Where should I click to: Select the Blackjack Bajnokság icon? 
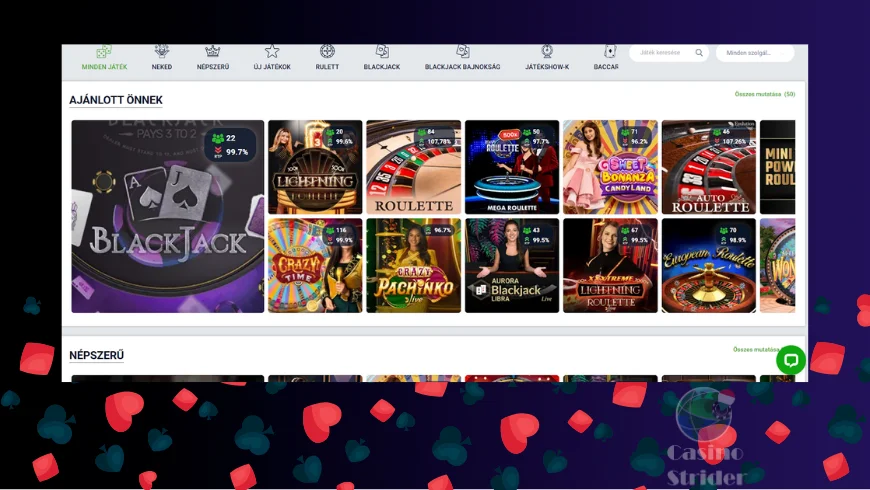(463, 51)
